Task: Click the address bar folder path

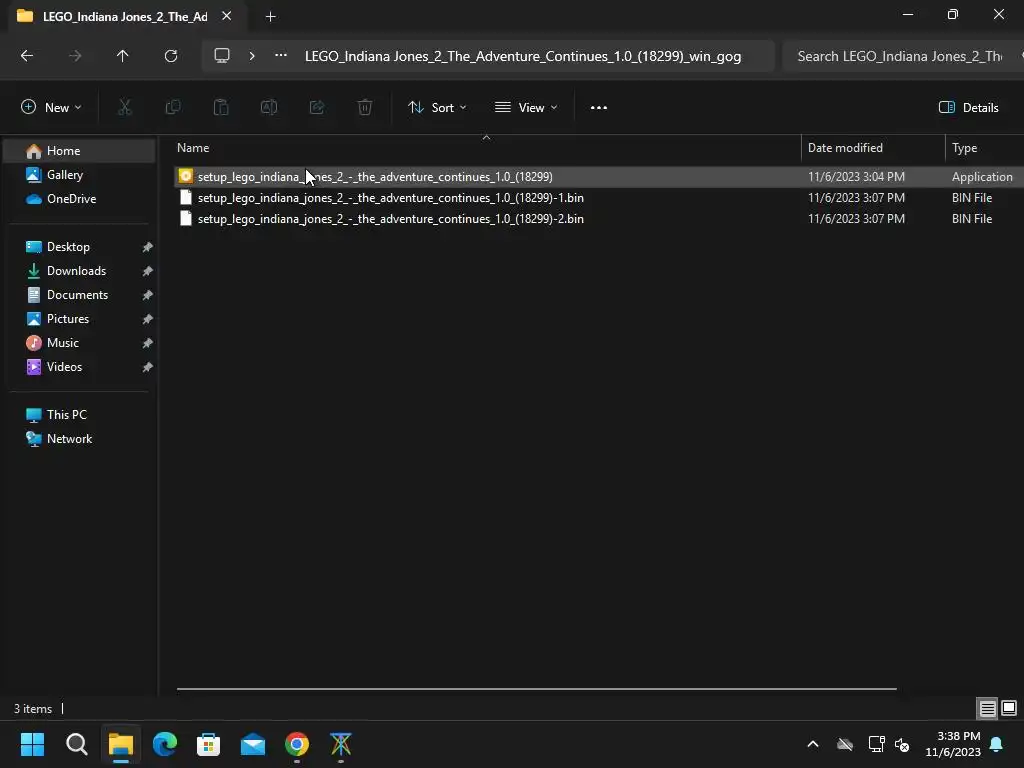Action: [x=523, y=56]
